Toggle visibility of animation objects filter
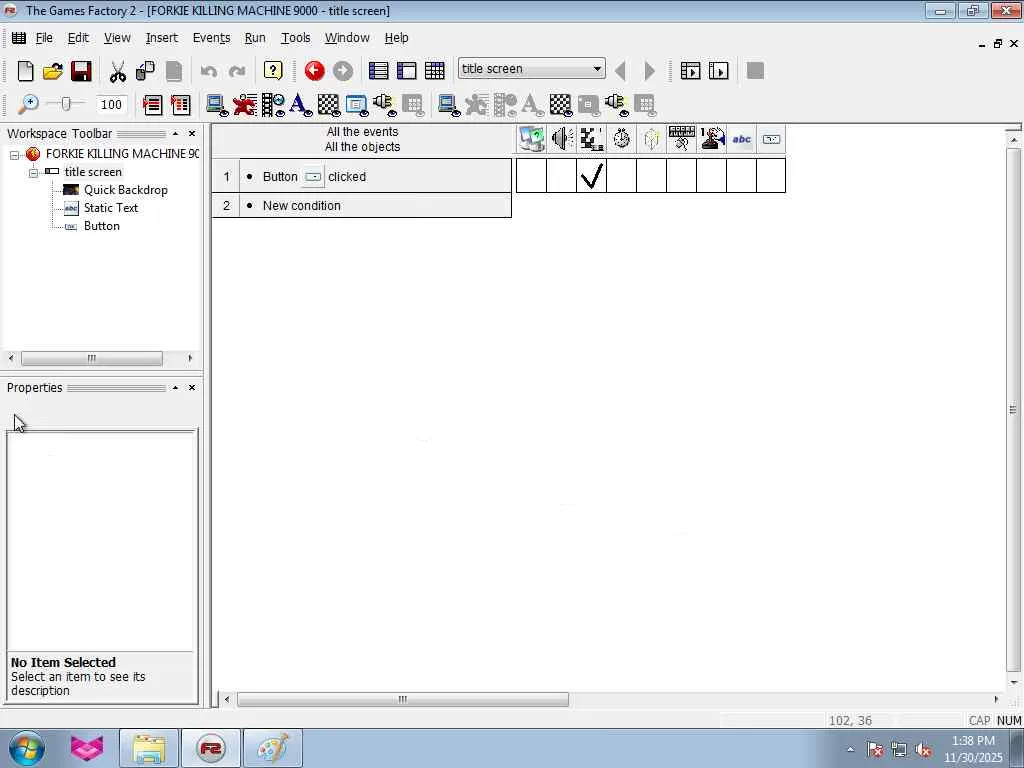Viewport: 1024px width, 768px height. click(273, 105)
